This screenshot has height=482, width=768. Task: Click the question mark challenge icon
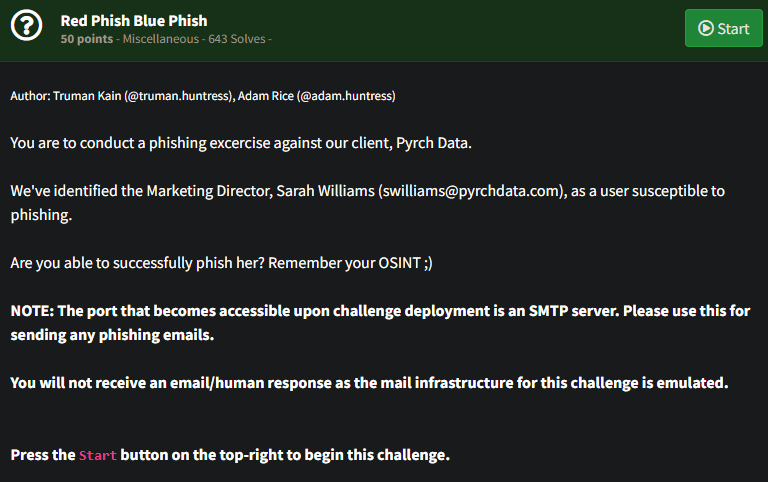coord(26,28)
